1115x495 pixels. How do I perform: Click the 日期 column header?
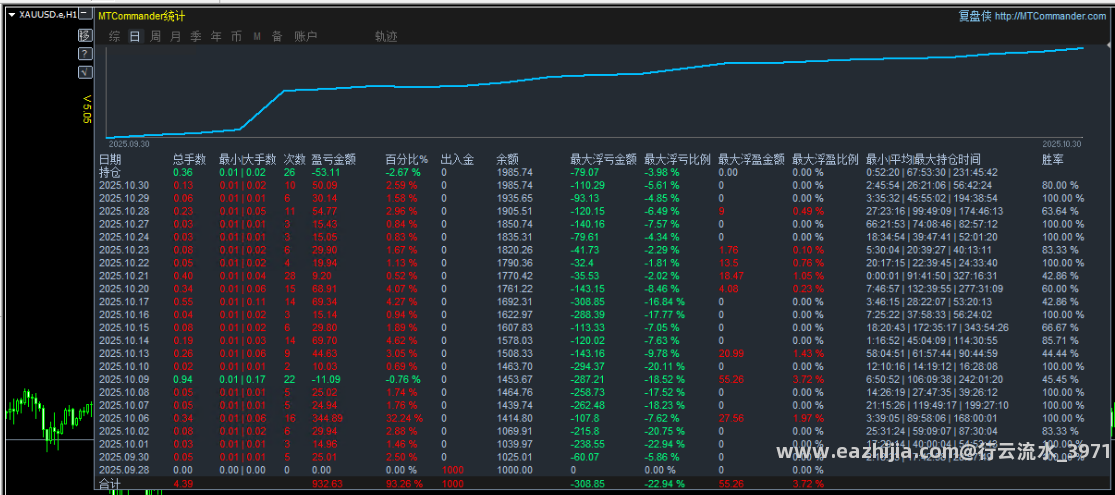pos(110,159)
